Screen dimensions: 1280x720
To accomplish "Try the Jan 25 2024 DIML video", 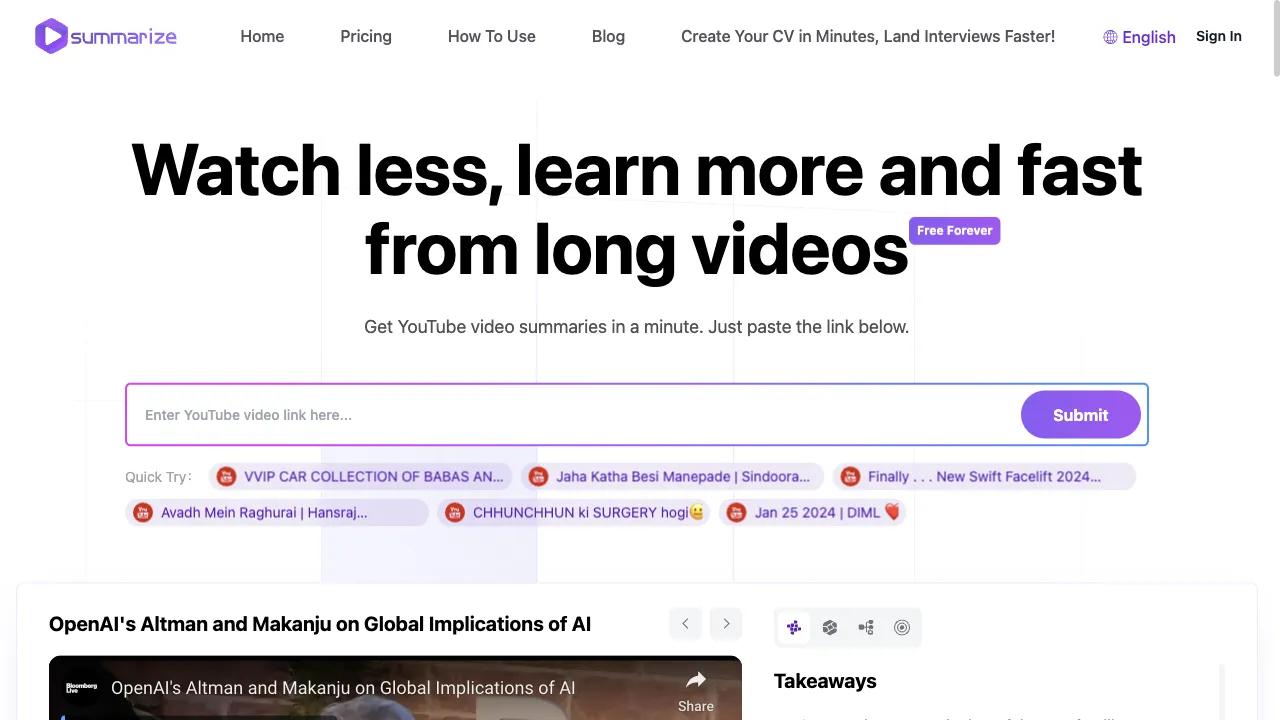I will click(x=813, y=513).
